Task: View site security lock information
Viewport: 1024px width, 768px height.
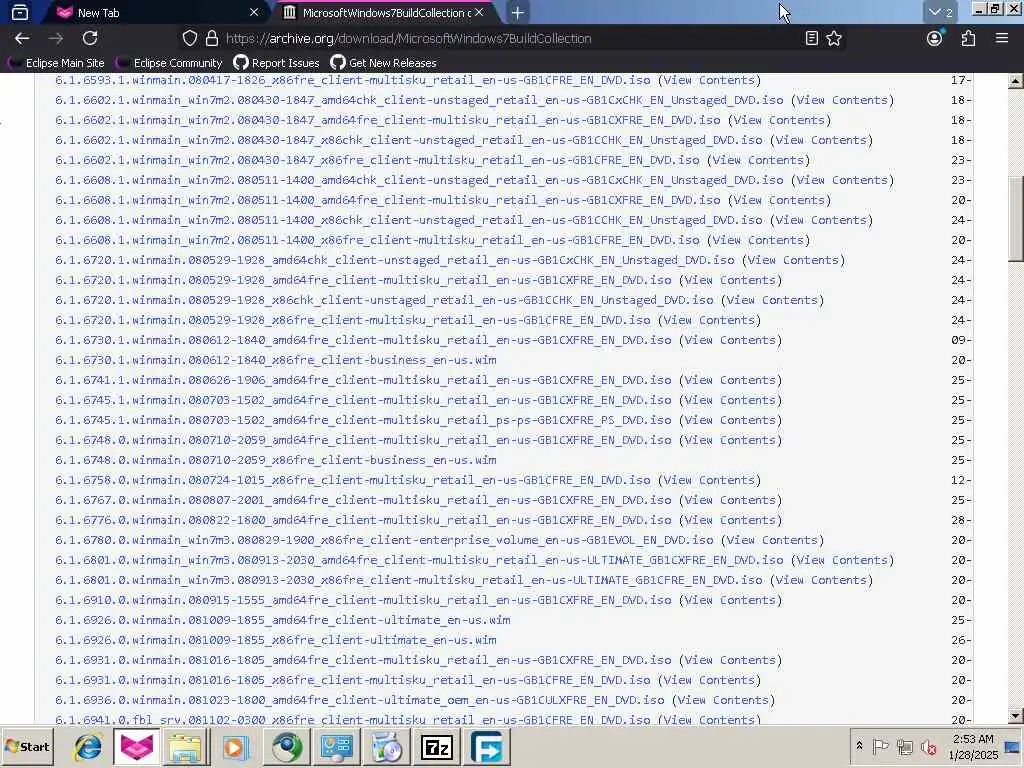Action: tap(212, 39)
